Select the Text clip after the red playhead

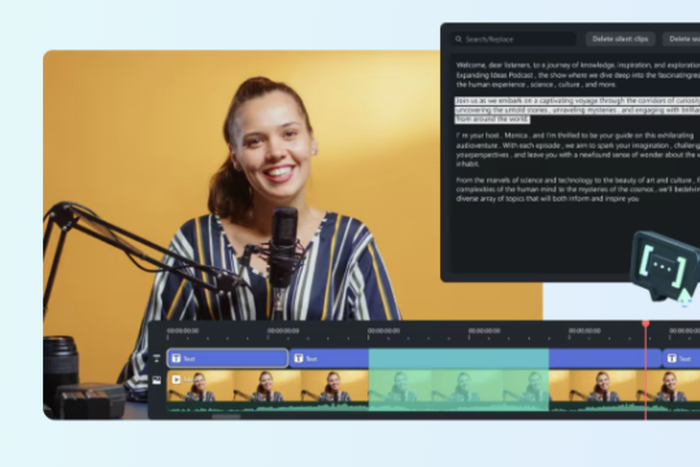click(x=681, y=358)
